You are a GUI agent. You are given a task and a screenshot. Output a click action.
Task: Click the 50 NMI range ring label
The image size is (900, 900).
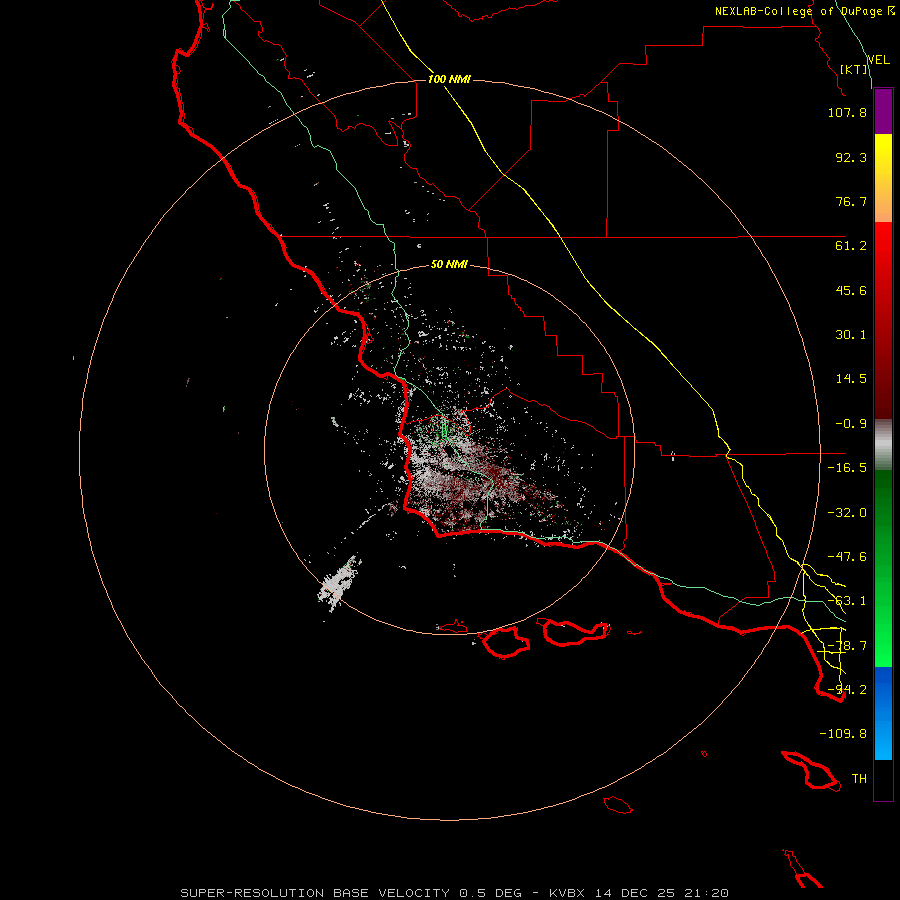pos(449,264)
